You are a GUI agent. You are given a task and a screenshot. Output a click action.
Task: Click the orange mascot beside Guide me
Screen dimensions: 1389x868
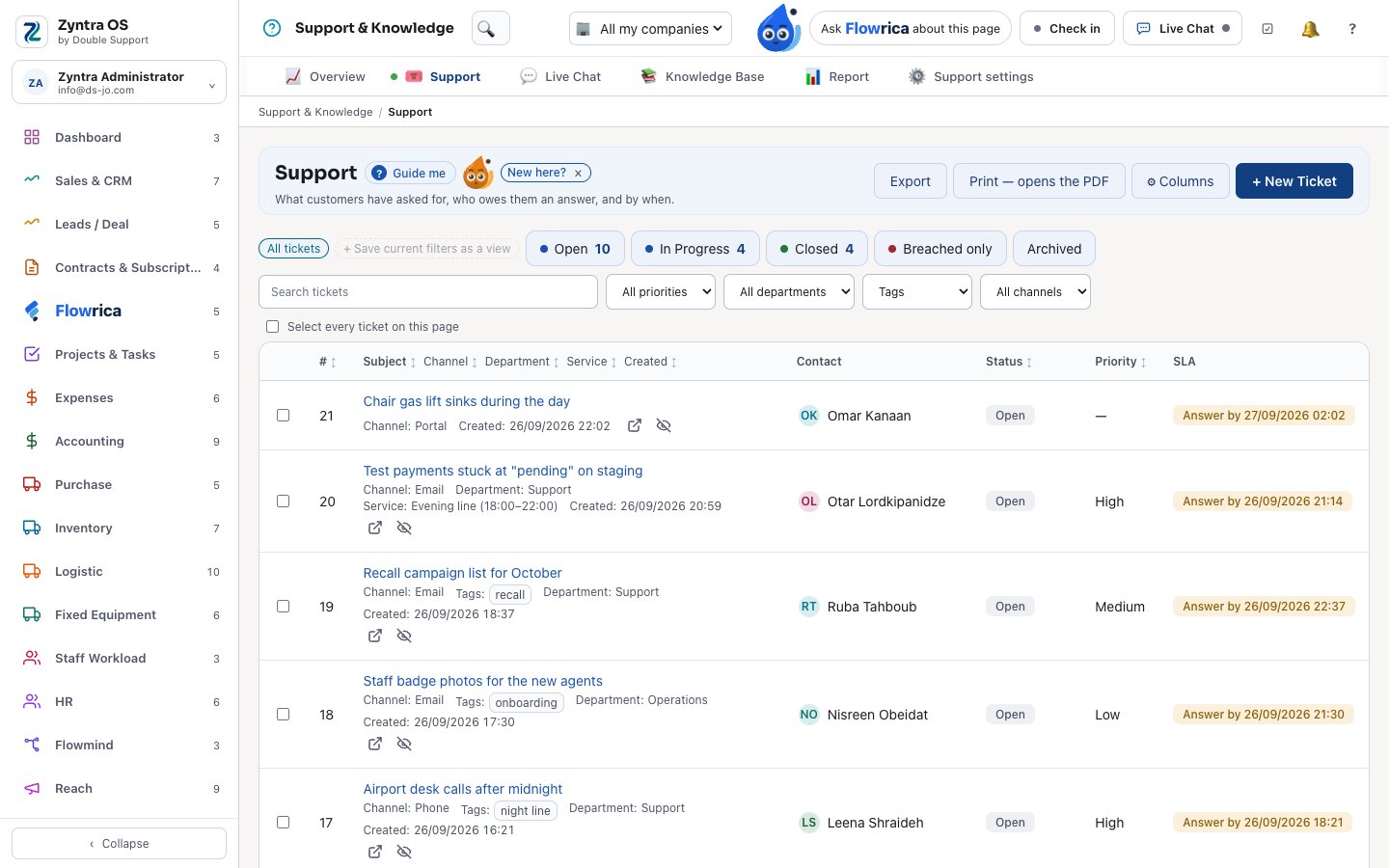pyautogui.click(x=478, y=173)
